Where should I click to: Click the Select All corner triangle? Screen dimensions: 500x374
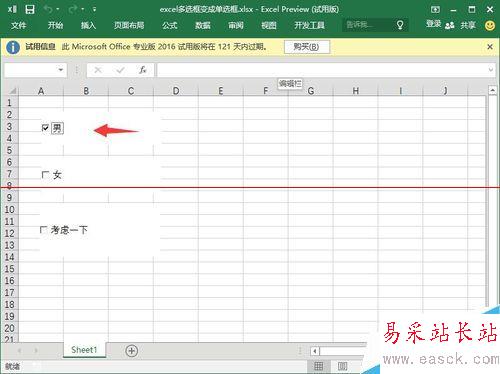[x=12, y=91]
